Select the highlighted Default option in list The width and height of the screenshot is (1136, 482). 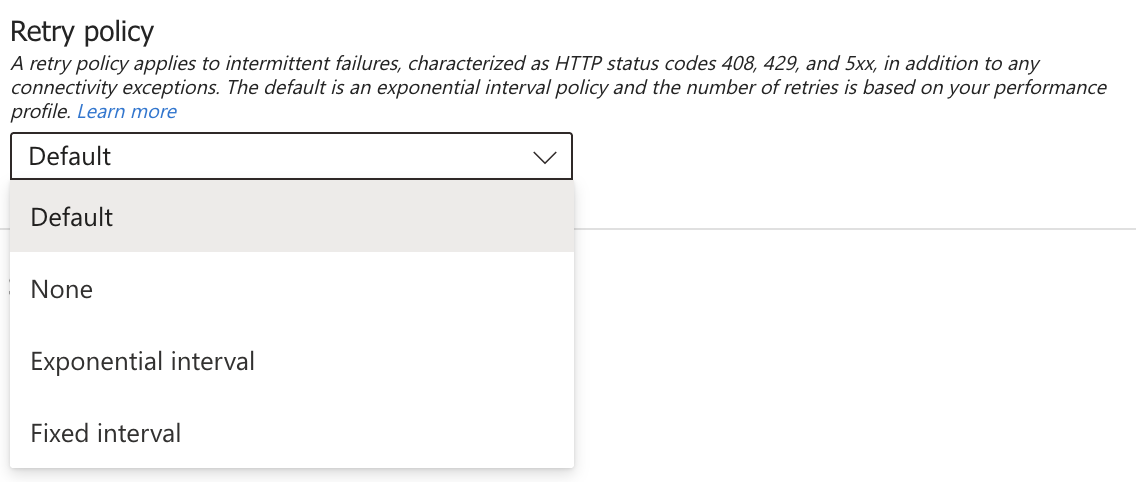(72, 217)
